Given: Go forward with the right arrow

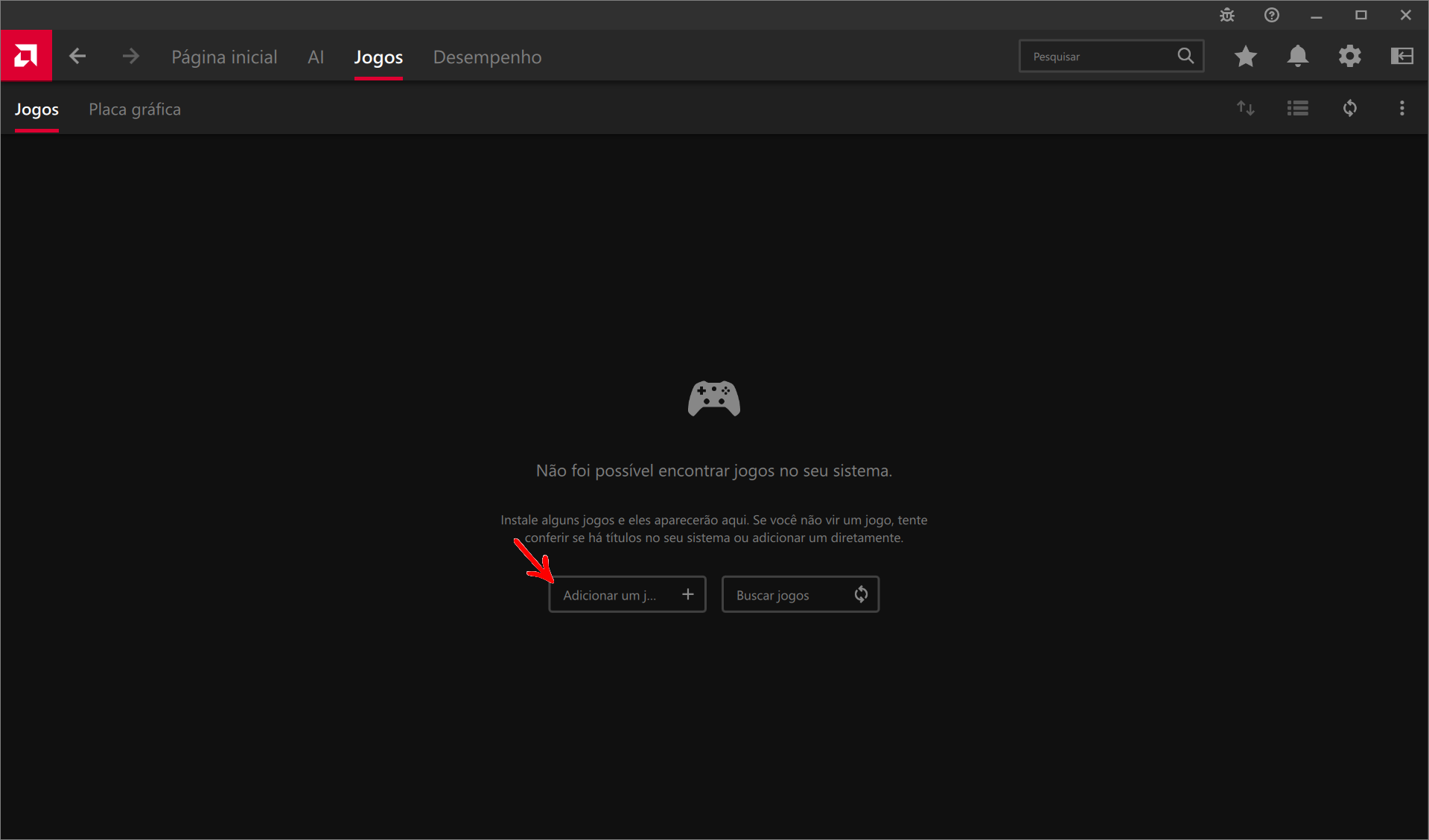Looking at the screenshot, I should 130,56.
